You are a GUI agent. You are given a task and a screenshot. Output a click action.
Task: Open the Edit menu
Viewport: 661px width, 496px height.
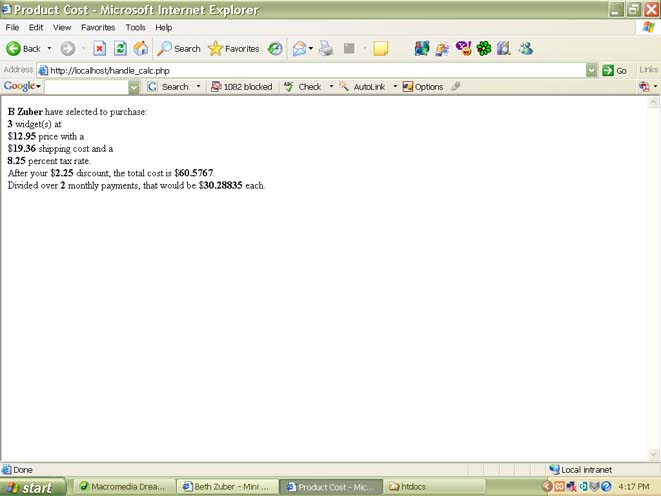(36, 27)
